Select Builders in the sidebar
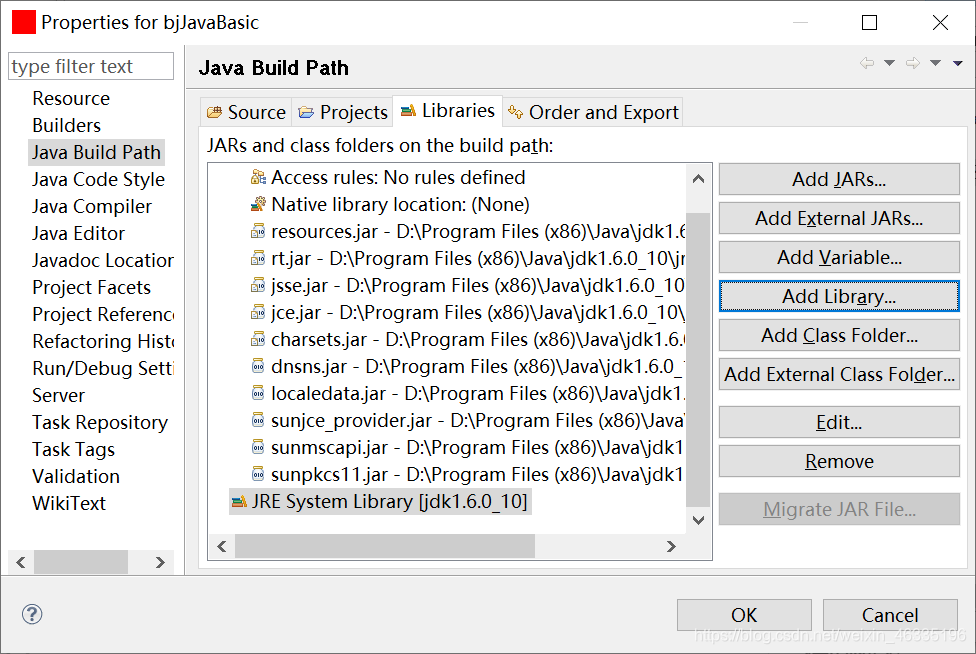The width and height of the screenshot is (976, 654). point(67,125)
